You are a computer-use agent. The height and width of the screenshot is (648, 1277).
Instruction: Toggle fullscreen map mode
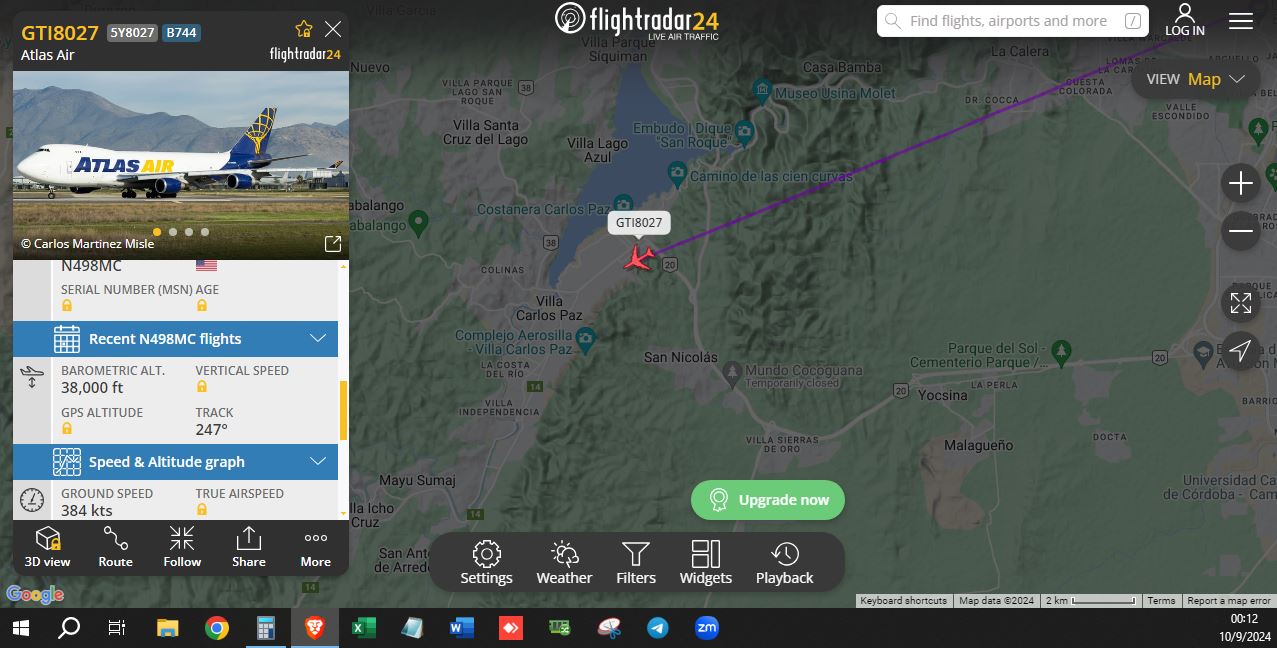[x=1241, y=303]
